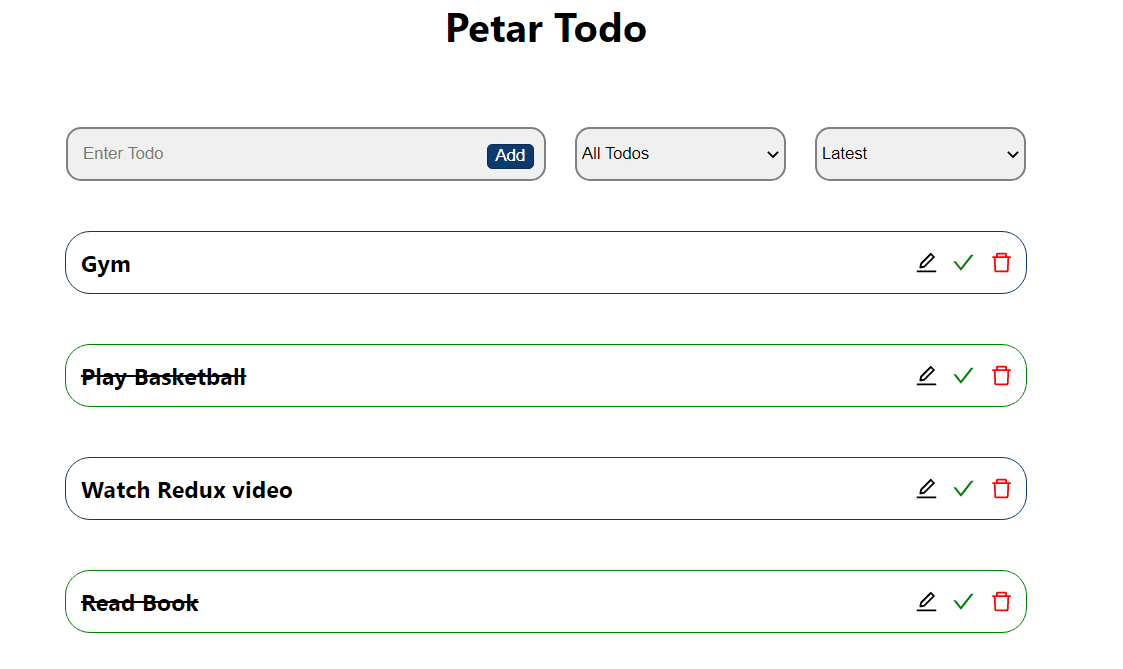Click the strikethrough Read Book text

click(x=140, y=603)
